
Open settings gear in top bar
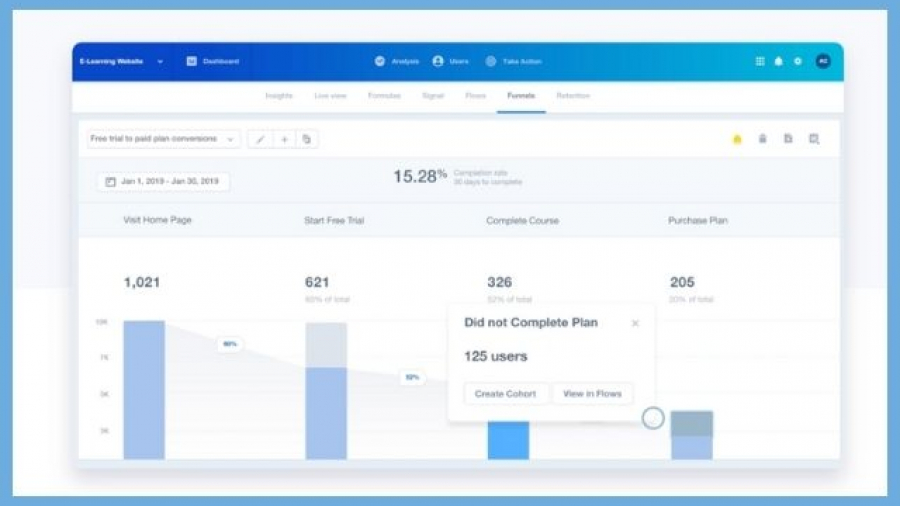pyautogui.click(x=797, y=61)
